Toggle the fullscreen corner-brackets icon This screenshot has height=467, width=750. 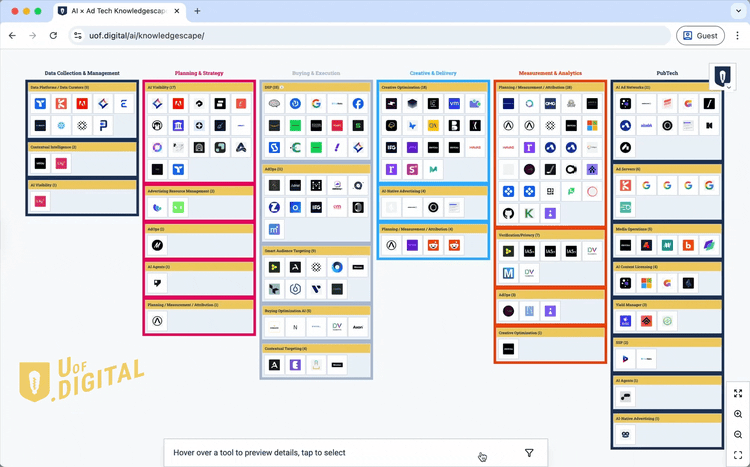[x=738, y=455]
